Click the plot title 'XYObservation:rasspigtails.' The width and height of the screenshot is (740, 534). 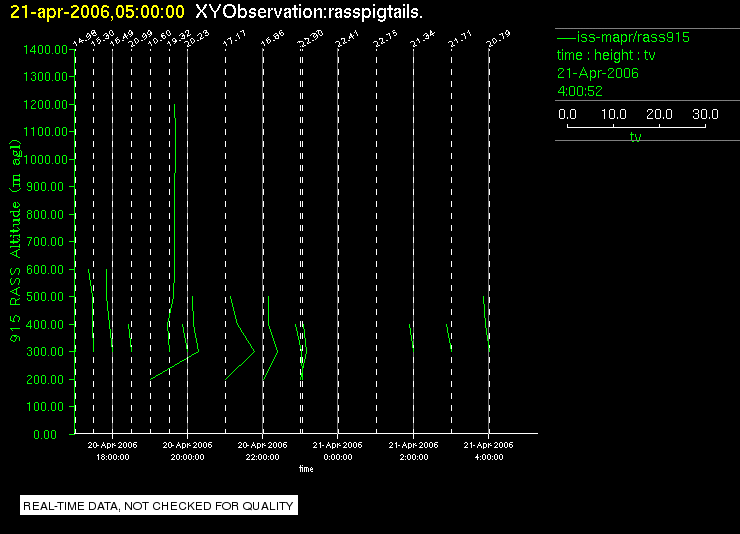[309, 12]
